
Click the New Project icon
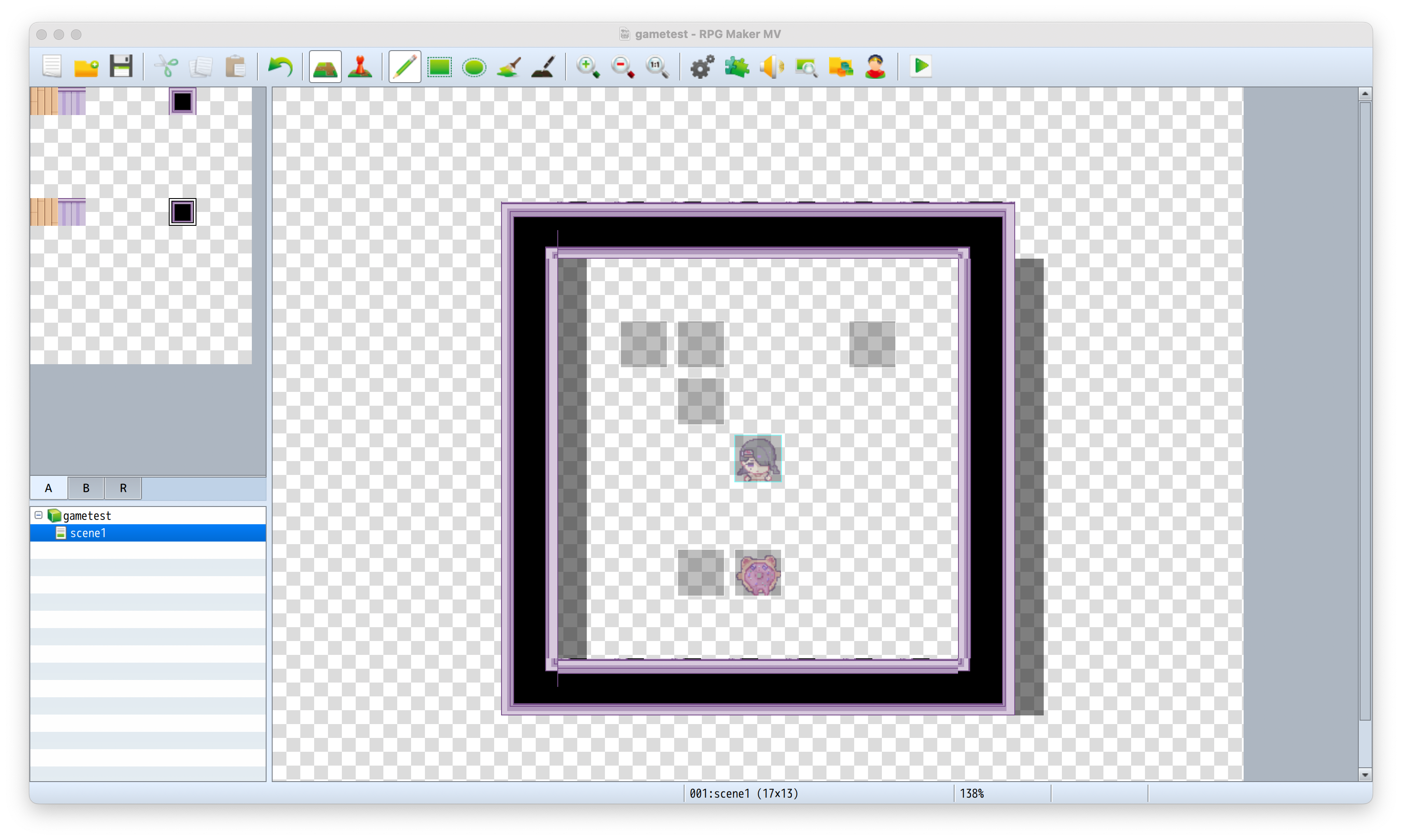[51, 67]
